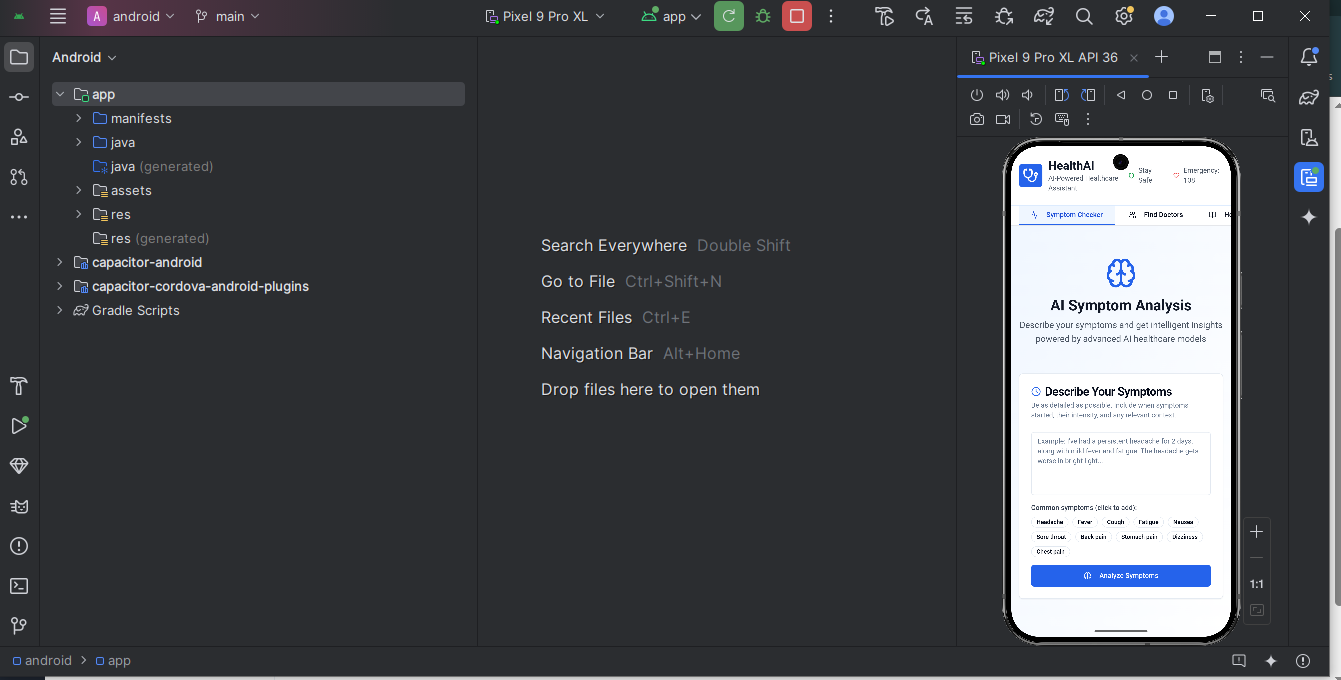This screenshot has height=680, width=1341.
Task: Open the Android project view dropdown
Action: [x=85, y=57]
